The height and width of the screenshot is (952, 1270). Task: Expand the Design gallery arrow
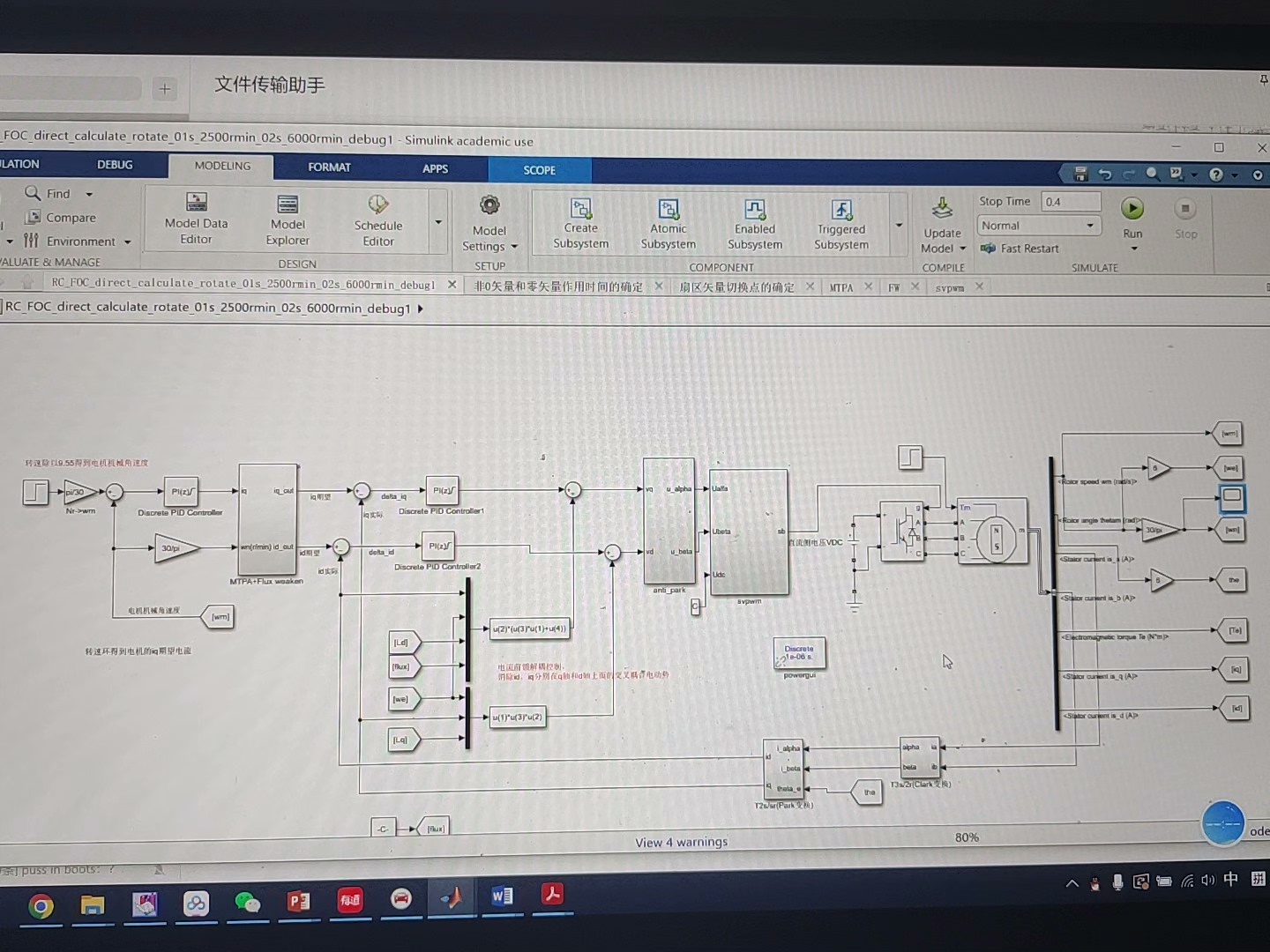click(438, 222)
